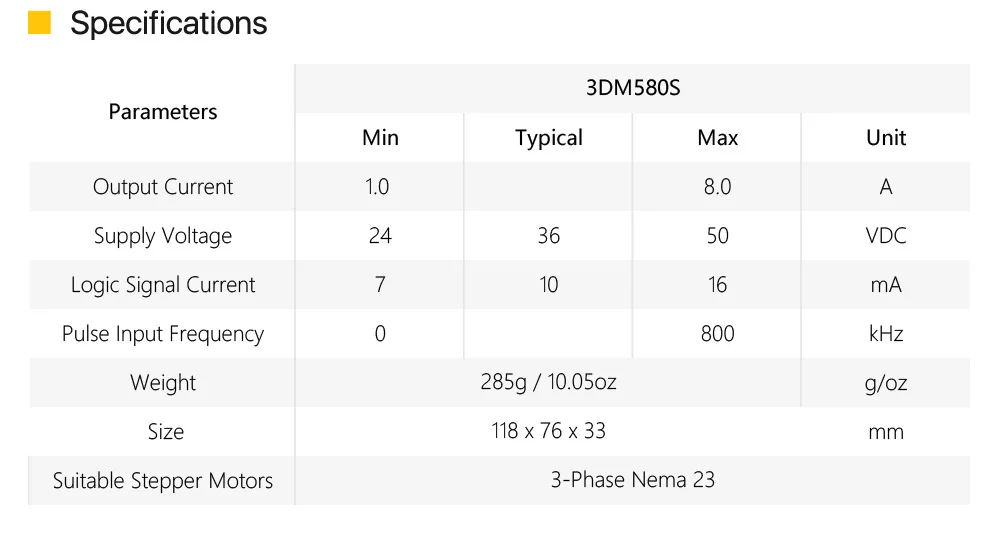This screenshot has height=534, width=1000.
Task: Select the 3-Phase Nema 23 cell
Action: 632,480
